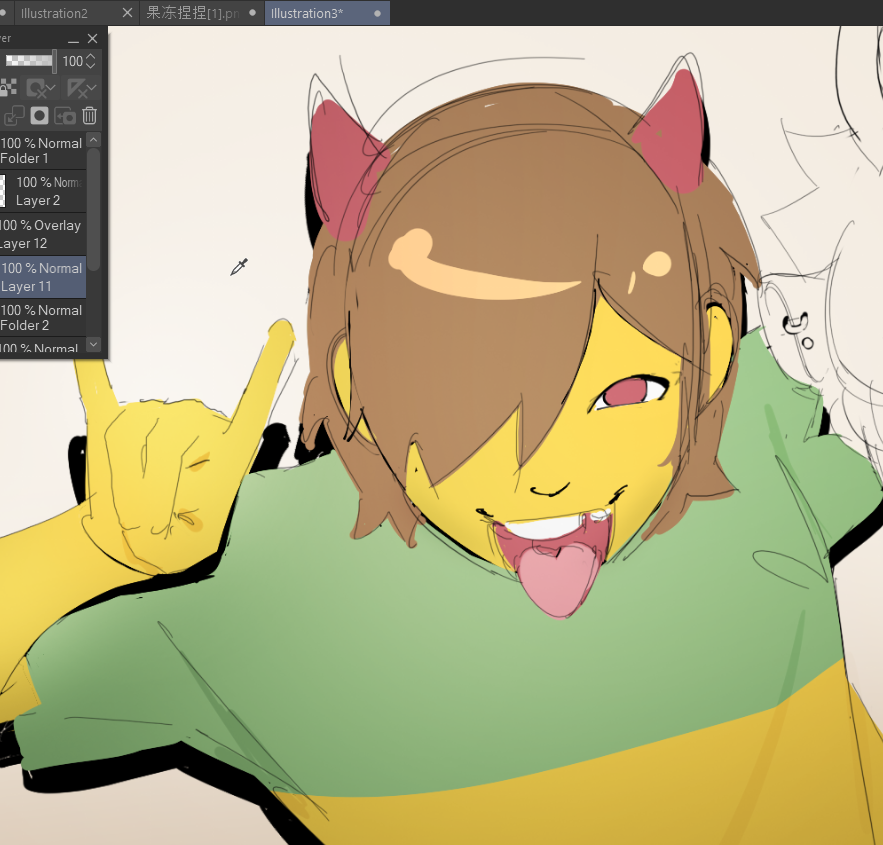Screen dimensions: 883x845
Task: Click unsaved dot on Illustration3* tab
Action: pos(378,14)
